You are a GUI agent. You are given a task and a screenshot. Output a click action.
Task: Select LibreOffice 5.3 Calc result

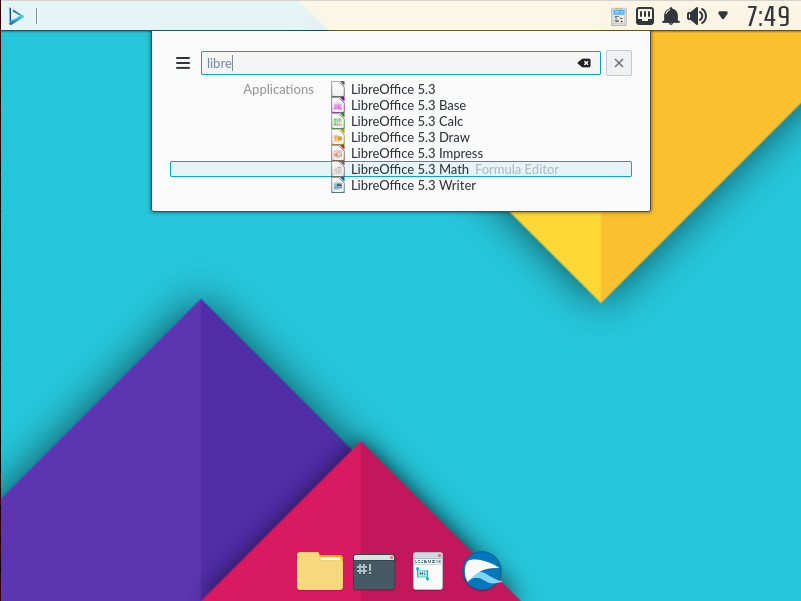coord(406,121)
